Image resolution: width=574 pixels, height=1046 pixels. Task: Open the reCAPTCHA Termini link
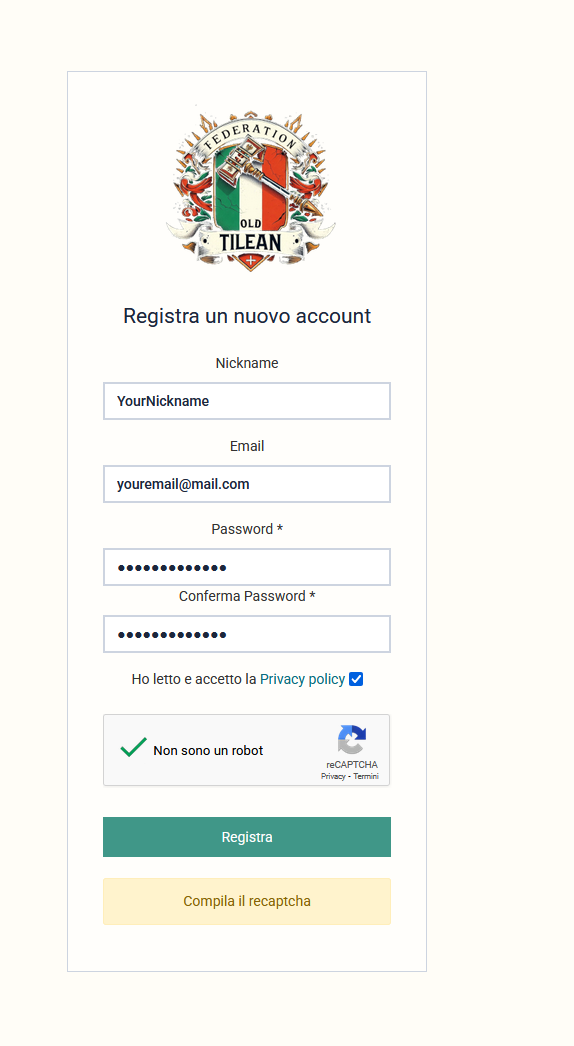tap(366, 776)
